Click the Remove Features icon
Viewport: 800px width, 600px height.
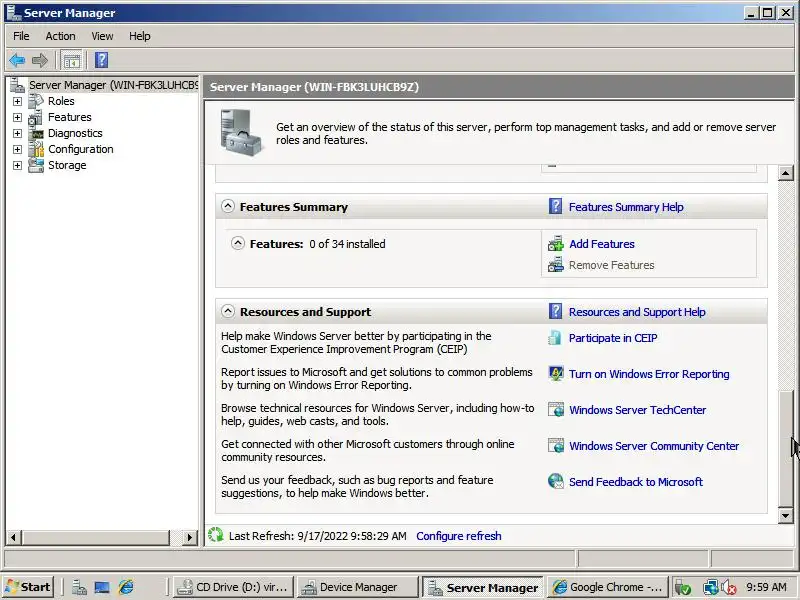click(556, 265)
